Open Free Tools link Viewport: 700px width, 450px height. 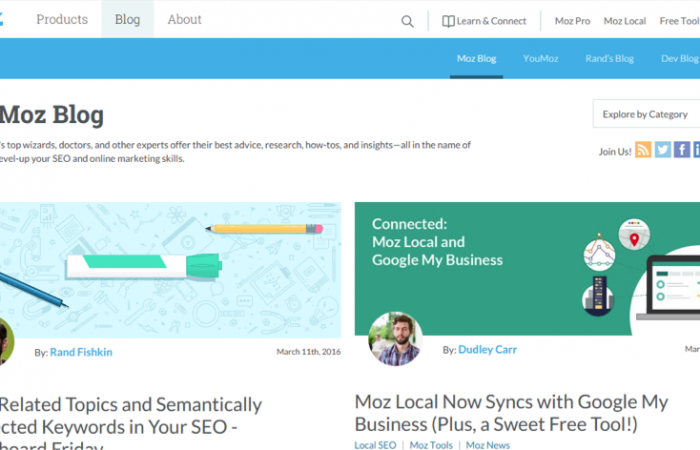pos(679,21)
